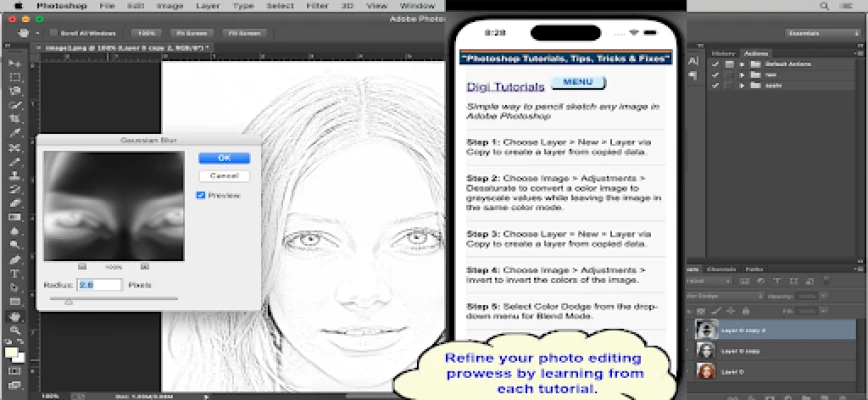The height and width of the screenshot is (400, 868).
Task: Open the Filter menu
Action: pos(318,6)
